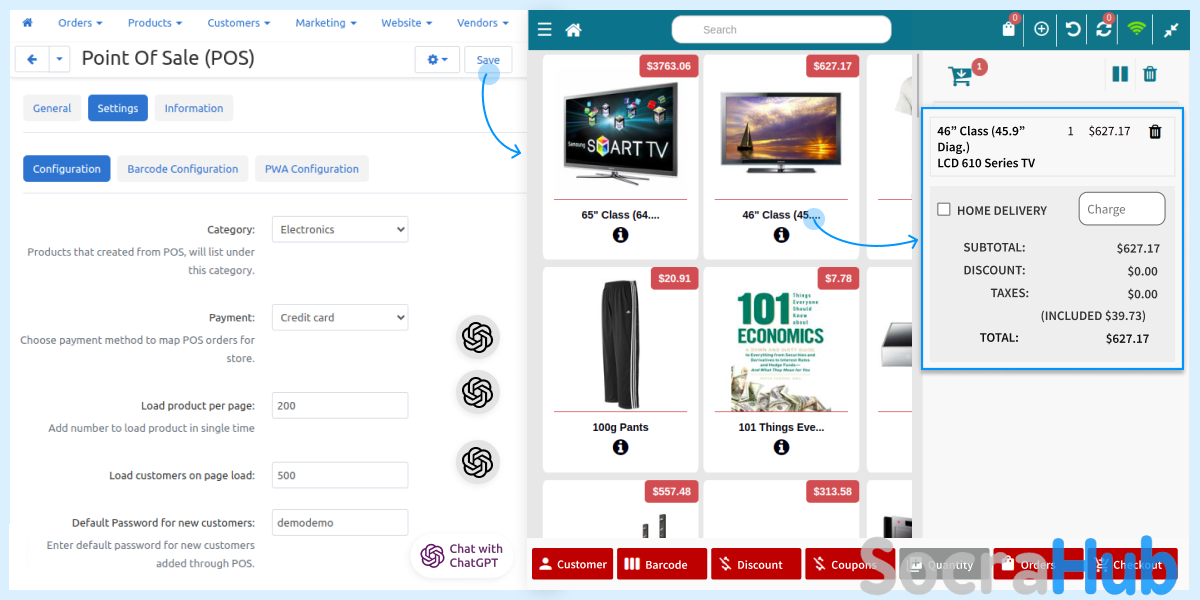View info for 65" Class TV

[x=620, y=235]
